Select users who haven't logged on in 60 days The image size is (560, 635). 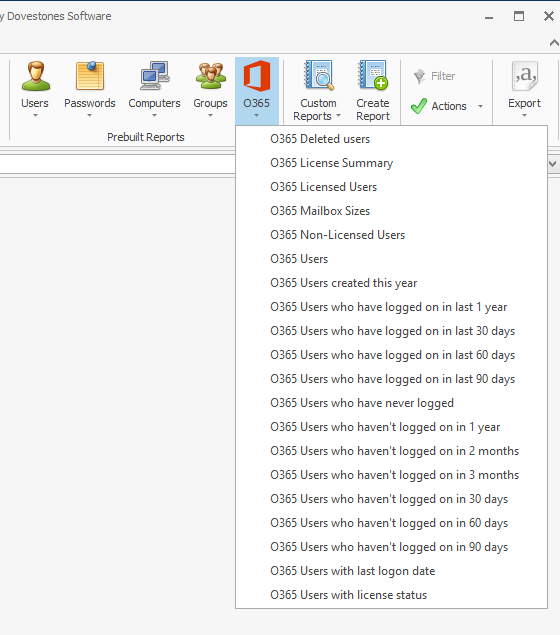(391, 523)
